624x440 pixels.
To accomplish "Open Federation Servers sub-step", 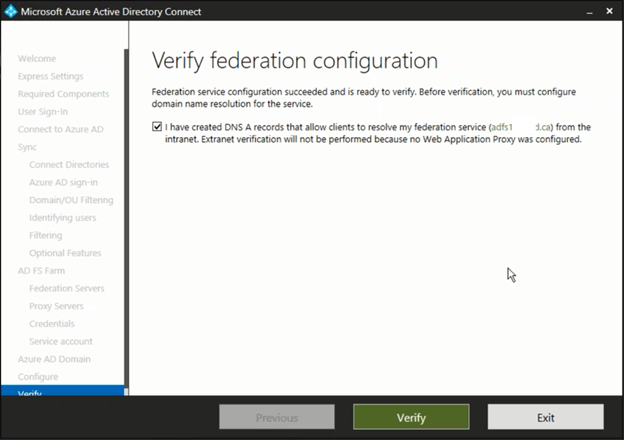I will (x=67, y=288).
